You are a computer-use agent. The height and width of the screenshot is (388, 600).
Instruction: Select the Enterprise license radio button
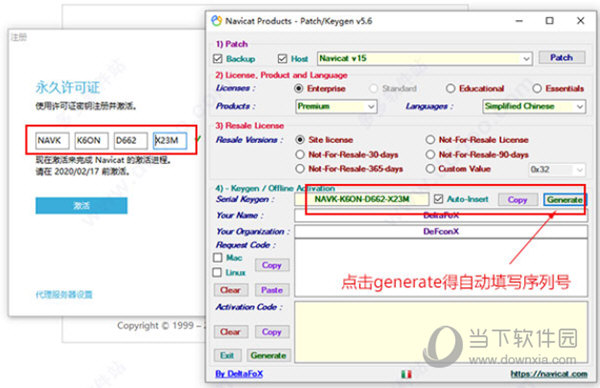pyautogui.click(x=299, y=88)
